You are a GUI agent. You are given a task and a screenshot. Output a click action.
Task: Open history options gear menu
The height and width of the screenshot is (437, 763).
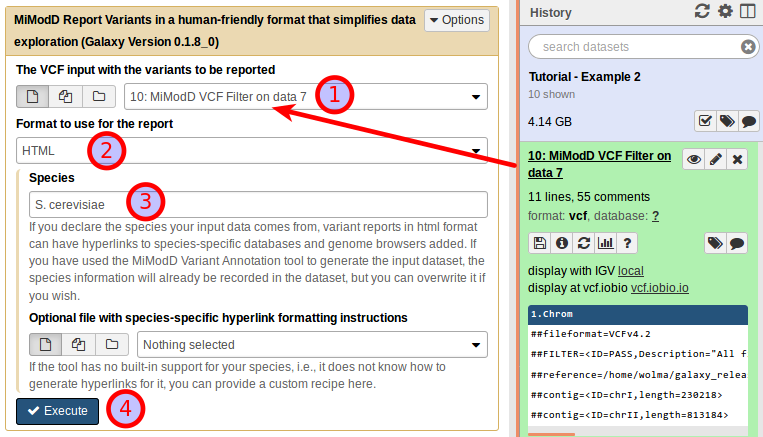click(725, 11)
